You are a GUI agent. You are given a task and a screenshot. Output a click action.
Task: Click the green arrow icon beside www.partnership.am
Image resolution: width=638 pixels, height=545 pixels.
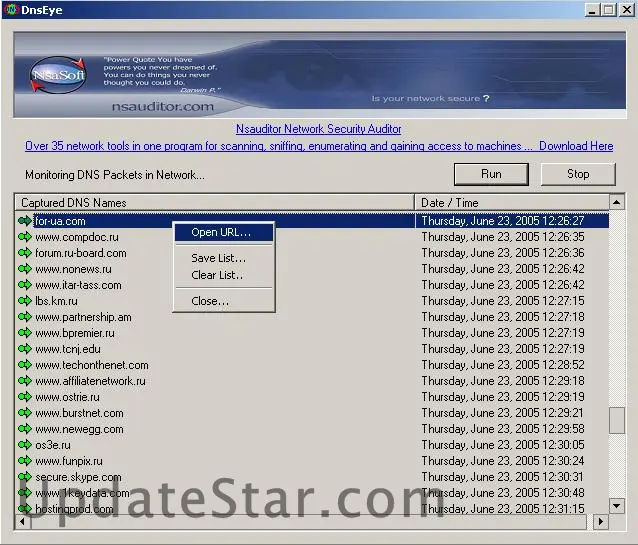25,317
